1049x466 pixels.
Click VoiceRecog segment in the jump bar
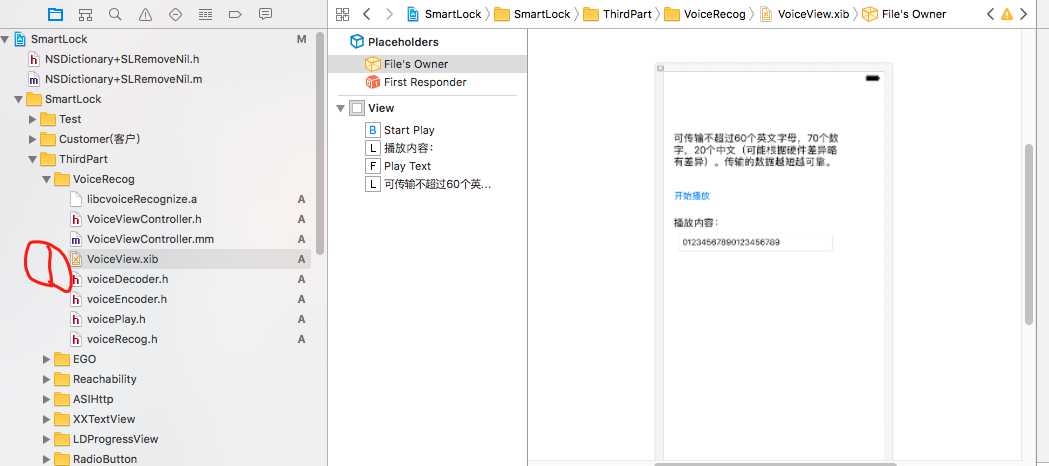point(705,14)
